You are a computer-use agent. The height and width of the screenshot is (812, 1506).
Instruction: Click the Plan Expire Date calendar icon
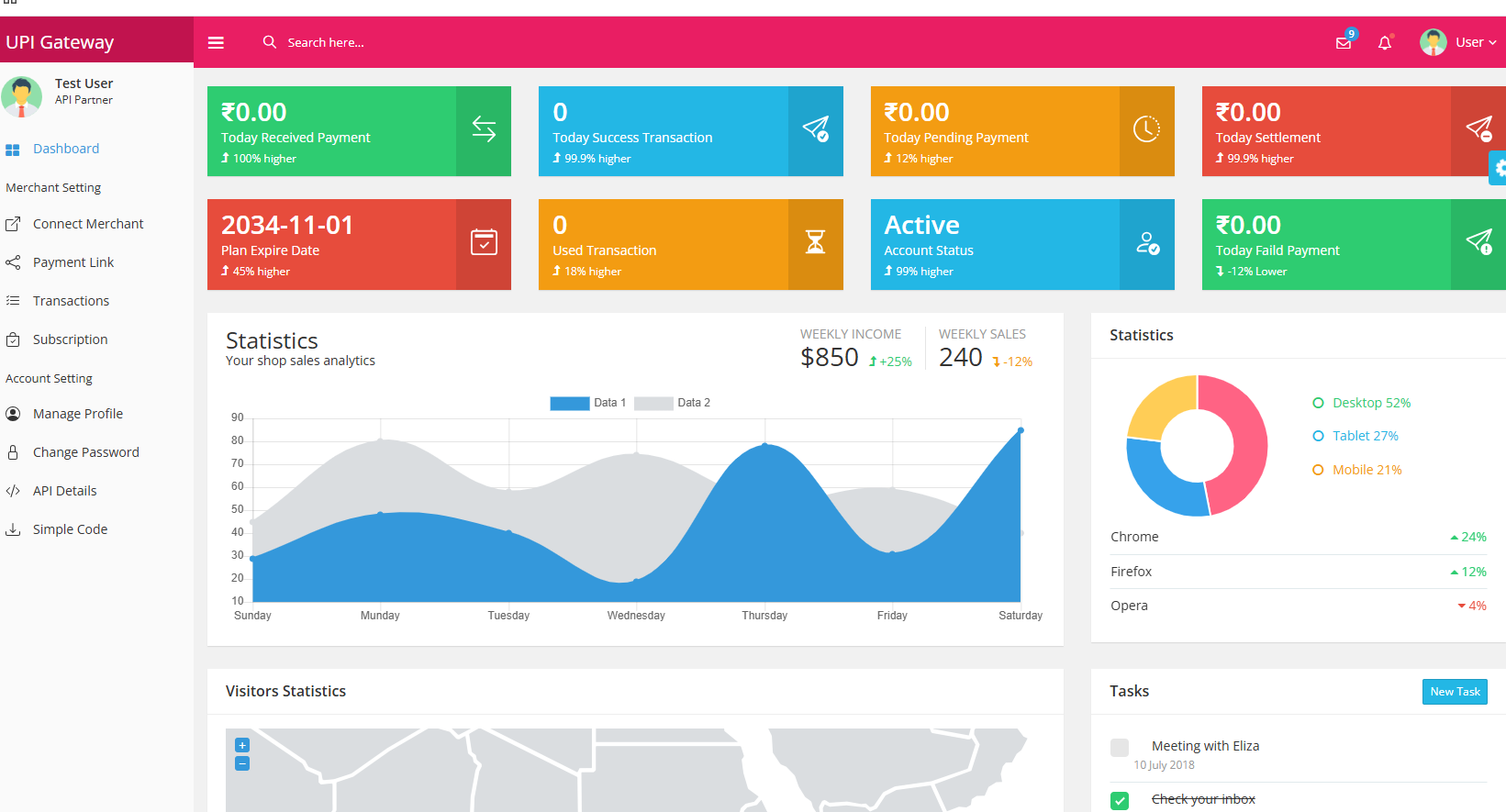[x=484, y=243]
